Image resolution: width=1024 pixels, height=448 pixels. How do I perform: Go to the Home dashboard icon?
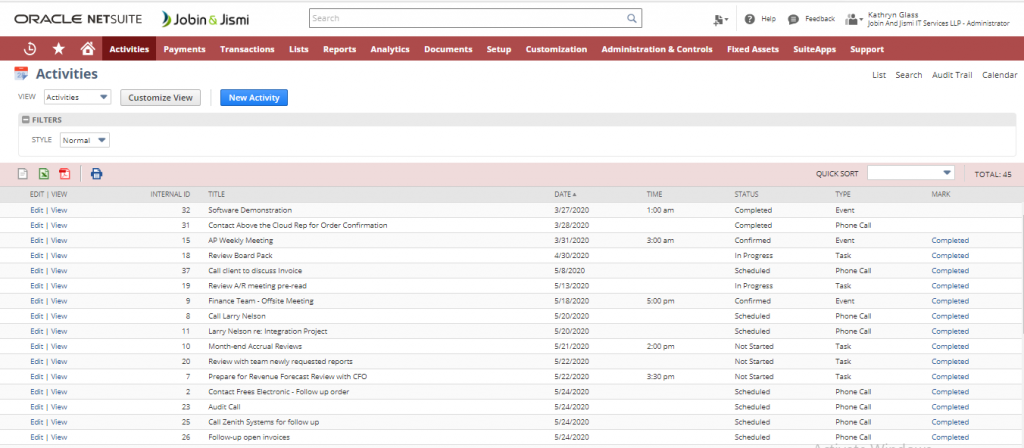(87, 48)
